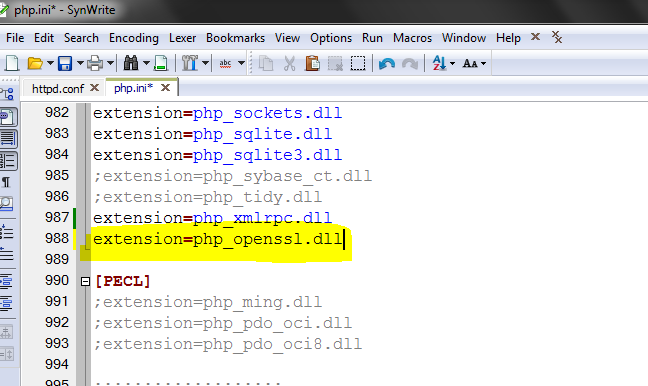Click the line ;extension=php_pdo_oci8.dll

tap(228, 344)
